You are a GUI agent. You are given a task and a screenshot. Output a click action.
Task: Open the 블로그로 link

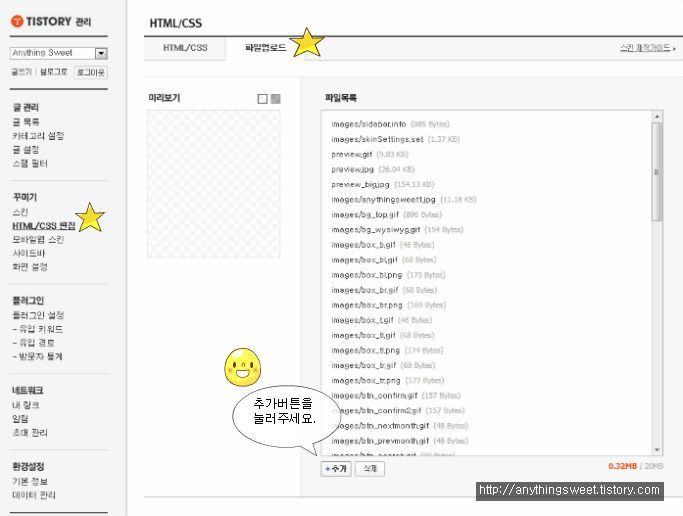click(54, 72)
